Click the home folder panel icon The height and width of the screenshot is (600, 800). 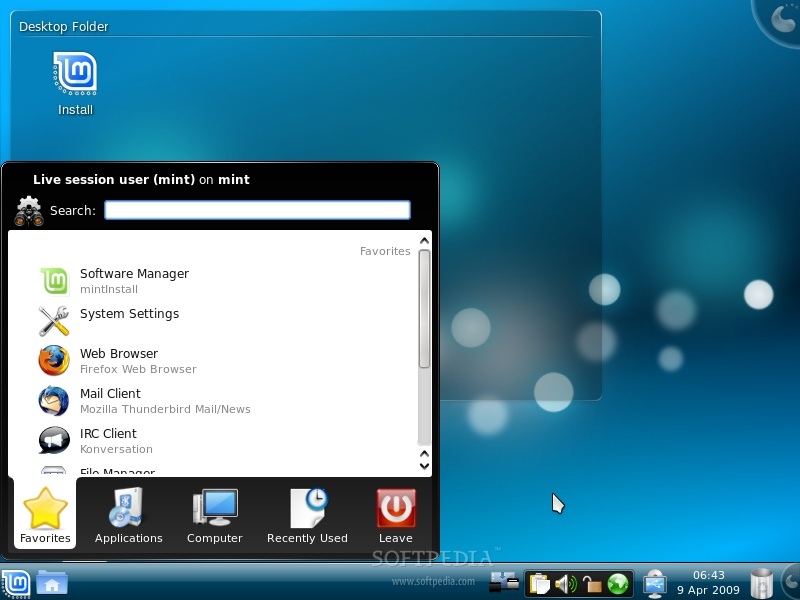[x=52, y=582]
